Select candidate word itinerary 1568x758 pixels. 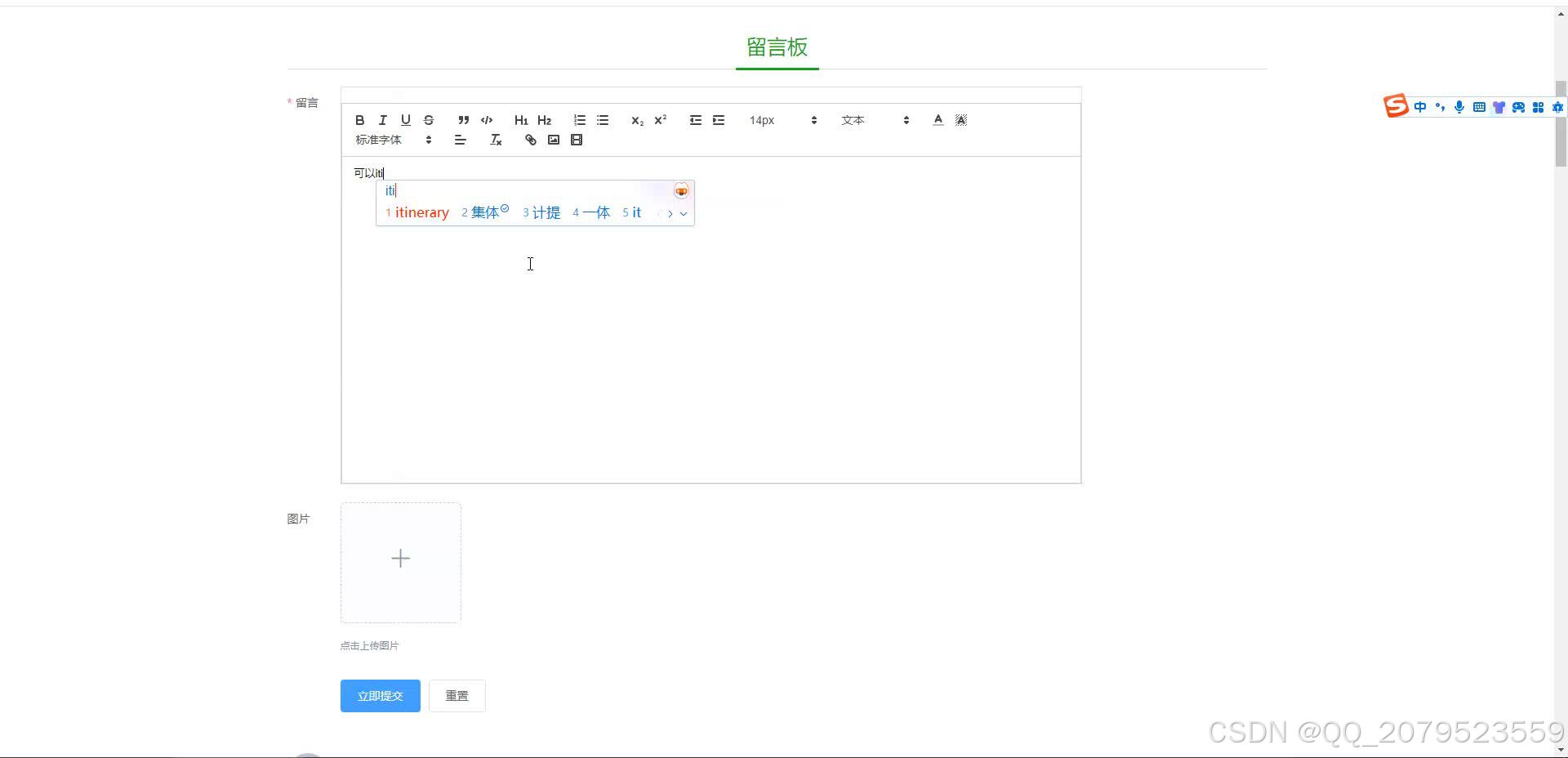point(421,212)
